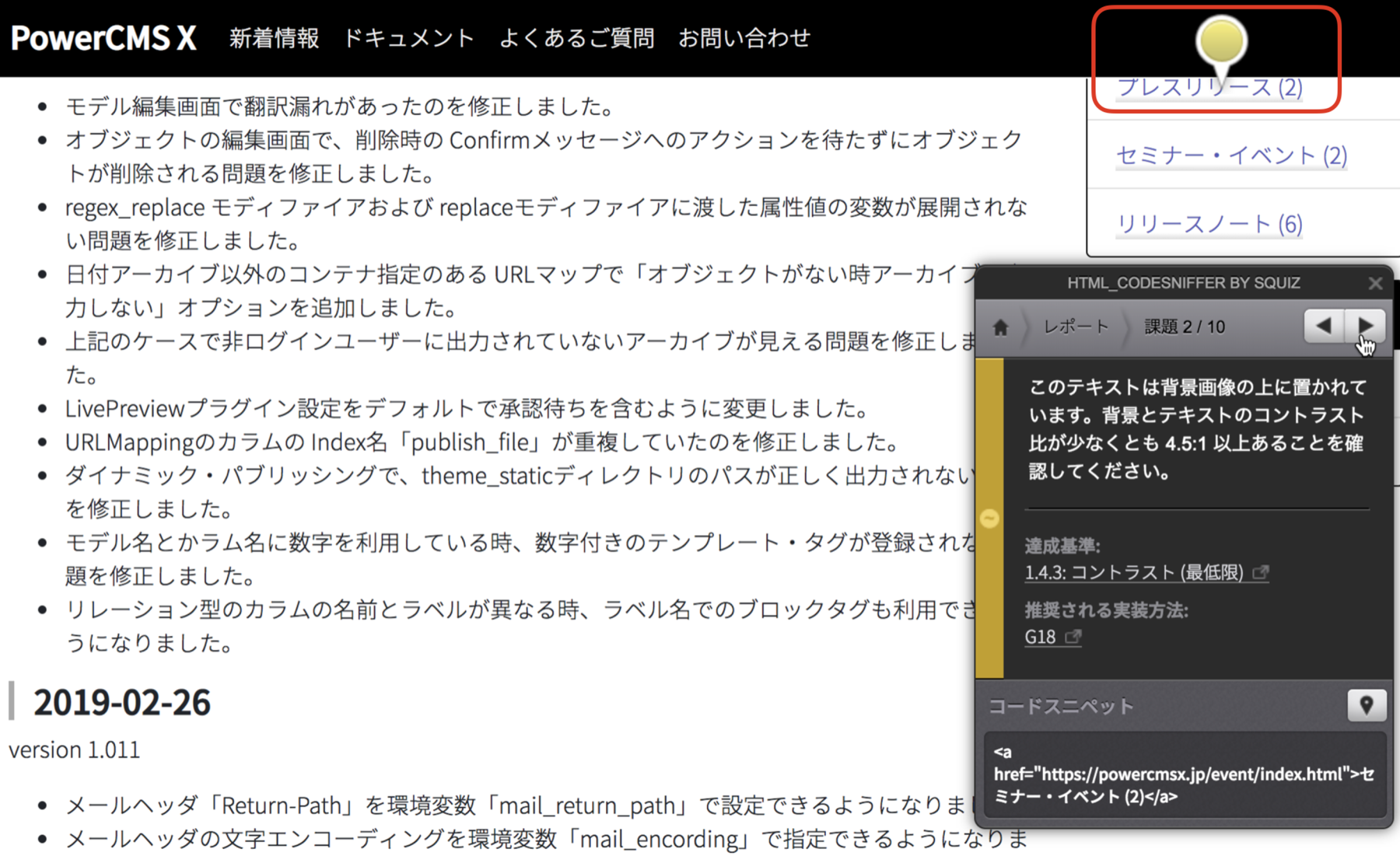Open the プレスリリース (2) link
This screenshot has height=856, width=1400.
point(1209,88)
